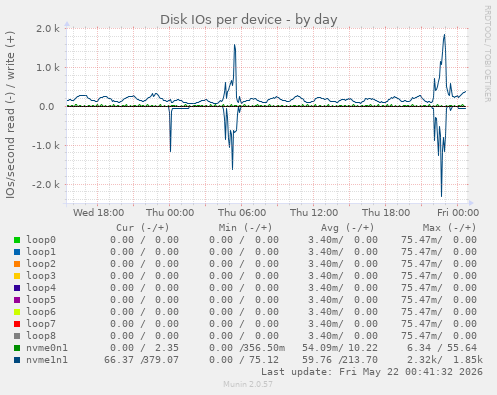Click the Last update timestamp line
This screenshot has width=497, height=395.
click(372, 372)
